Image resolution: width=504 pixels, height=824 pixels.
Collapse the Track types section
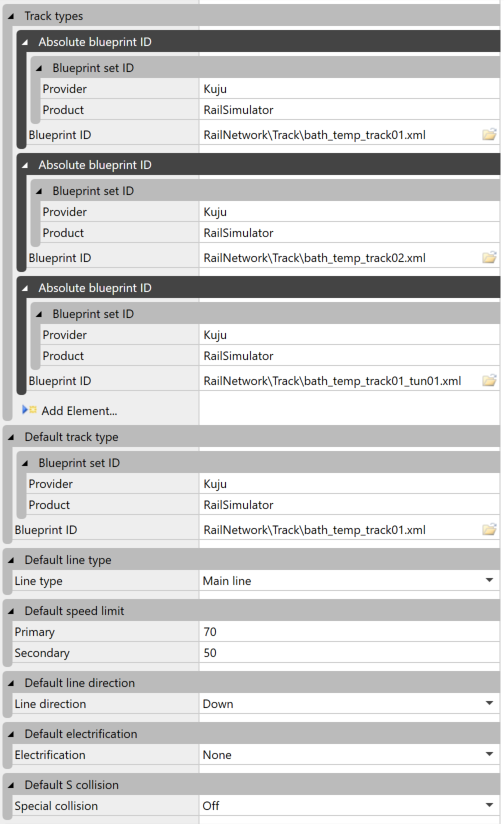click(x=11, y=16)
